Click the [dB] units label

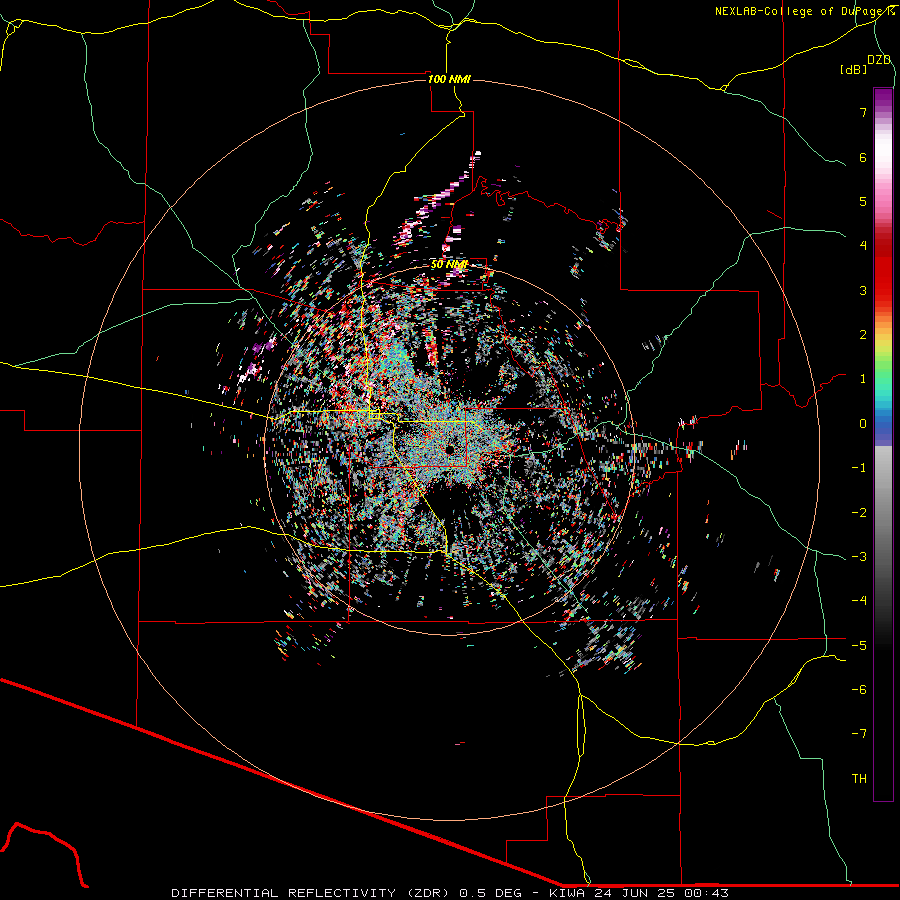click(854, 69)
